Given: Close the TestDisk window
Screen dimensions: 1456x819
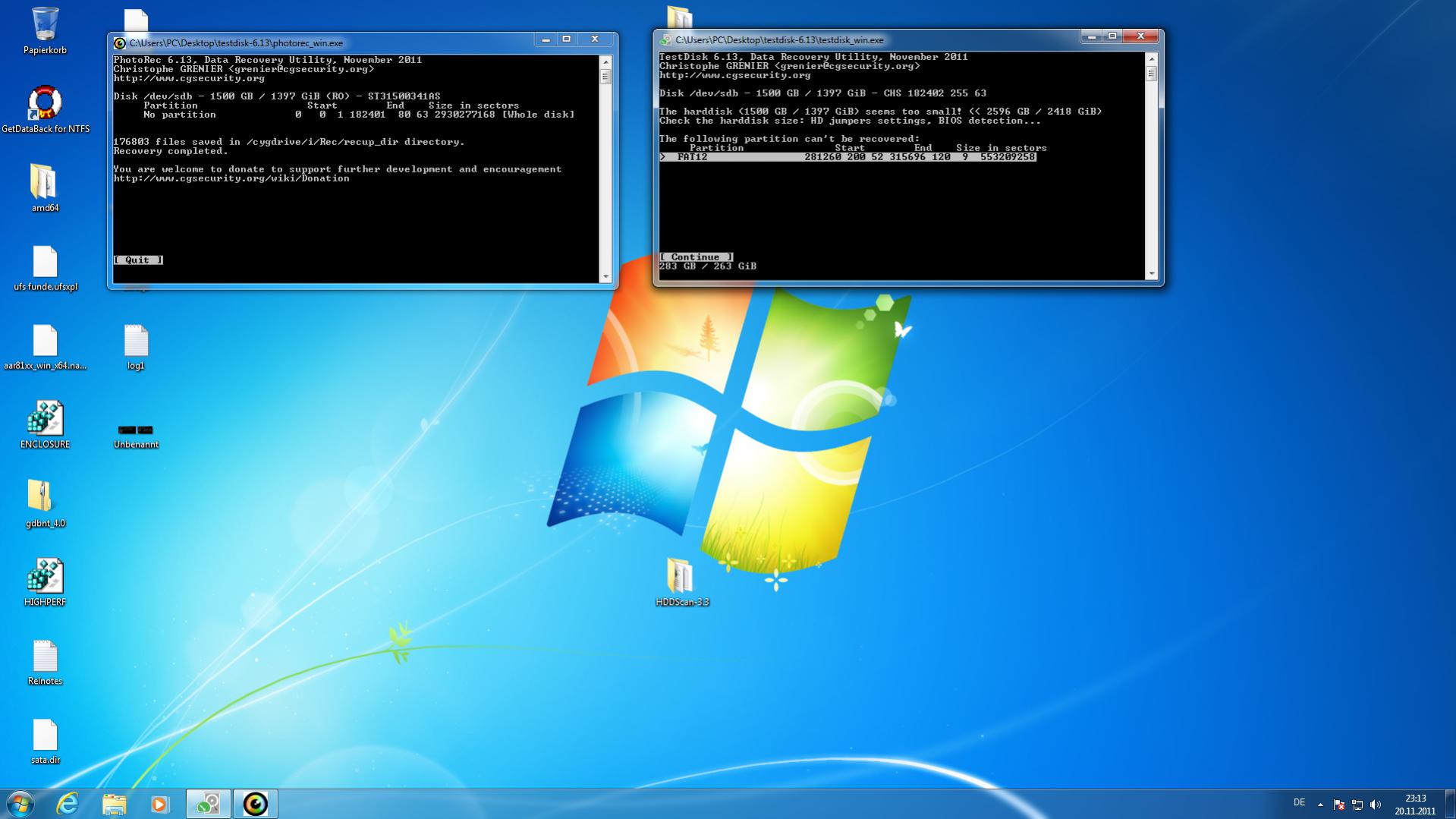Looking at the screenshot, I should point(1140,36).
